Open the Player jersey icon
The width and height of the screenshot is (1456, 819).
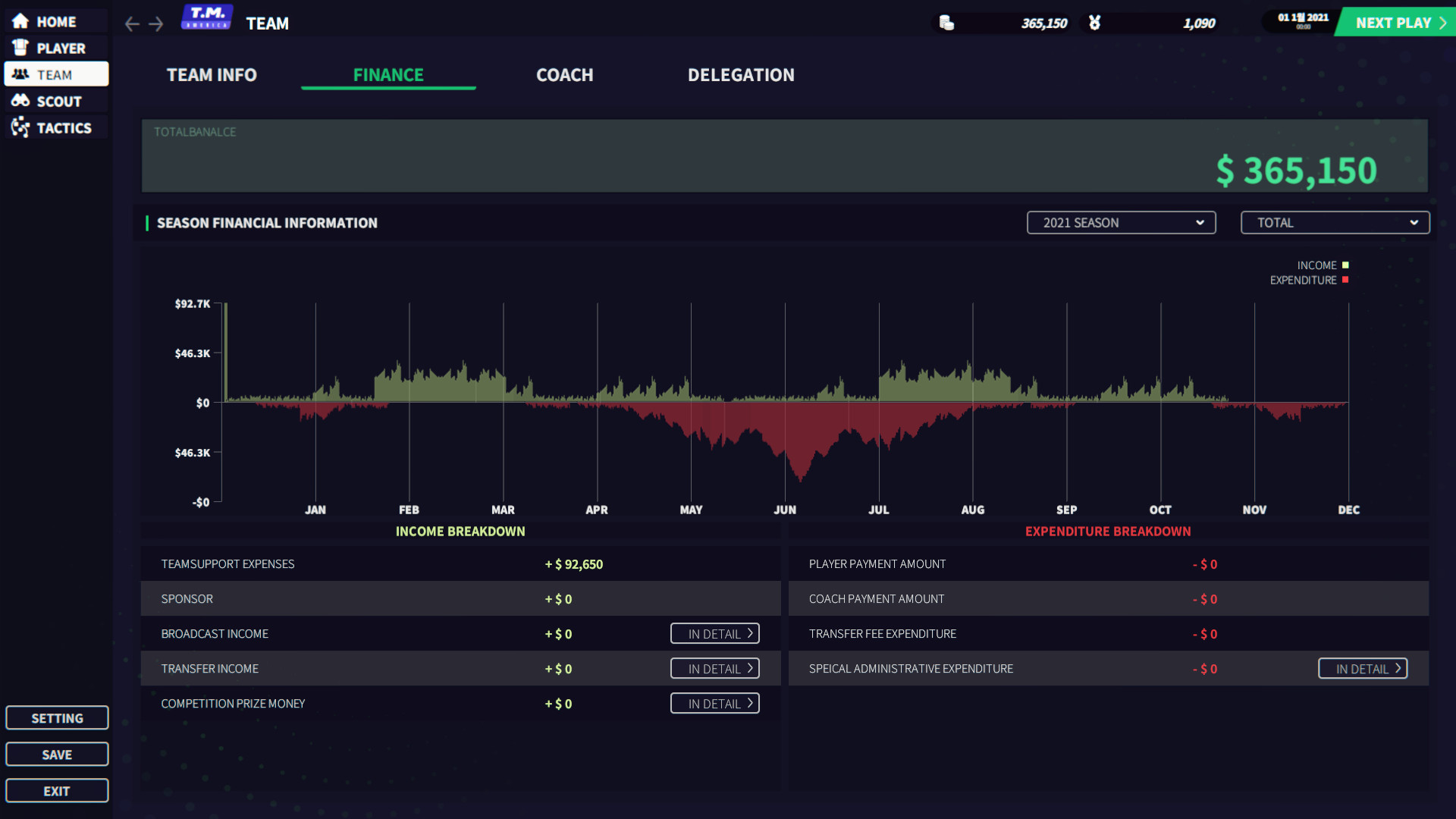(x=20, y=48)
